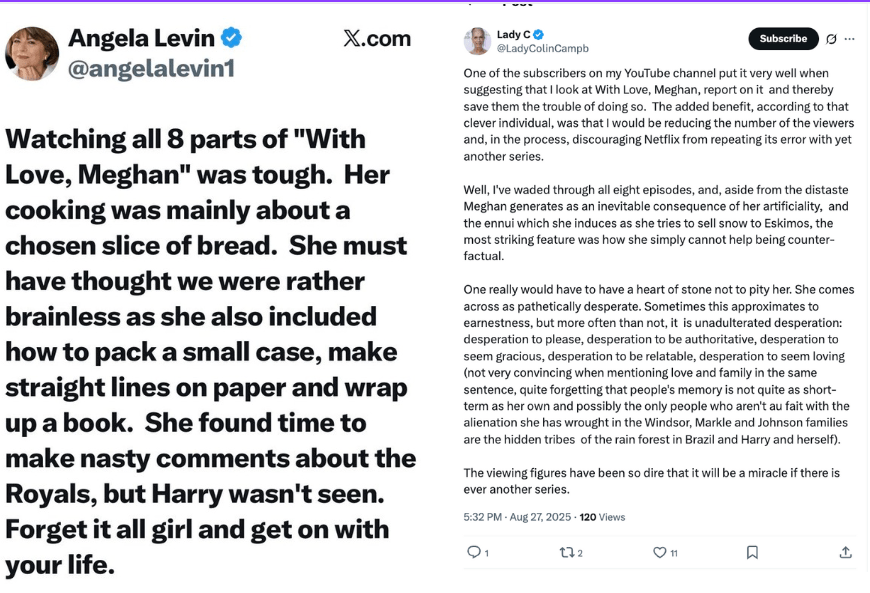
Task: Open Lady C's profile picture
Action: tap(477, 41)
